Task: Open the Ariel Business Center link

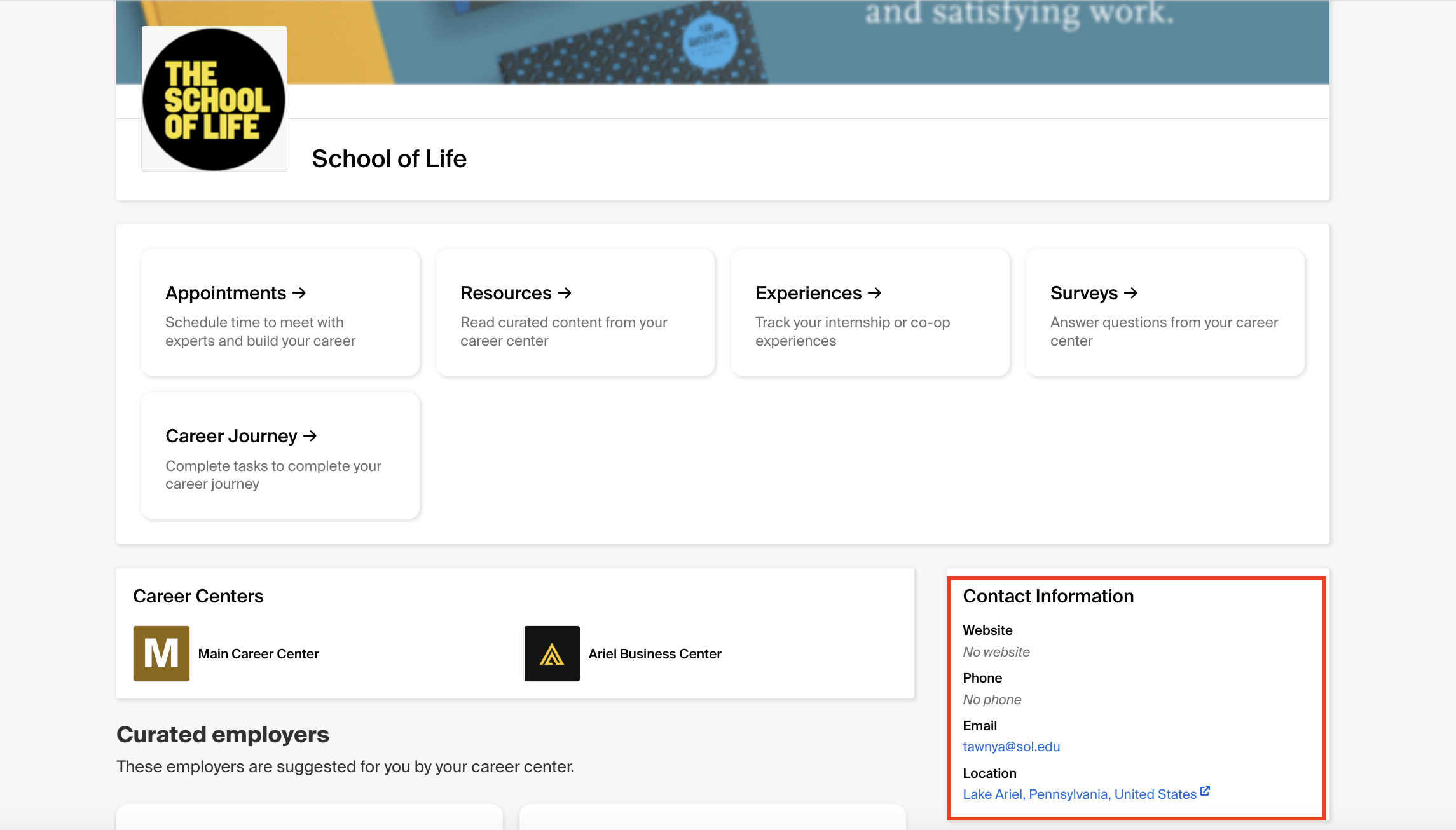Action: (656, 653)
